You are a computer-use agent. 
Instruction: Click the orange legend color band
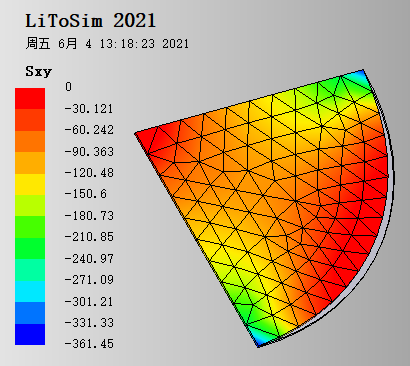point(30,141)
